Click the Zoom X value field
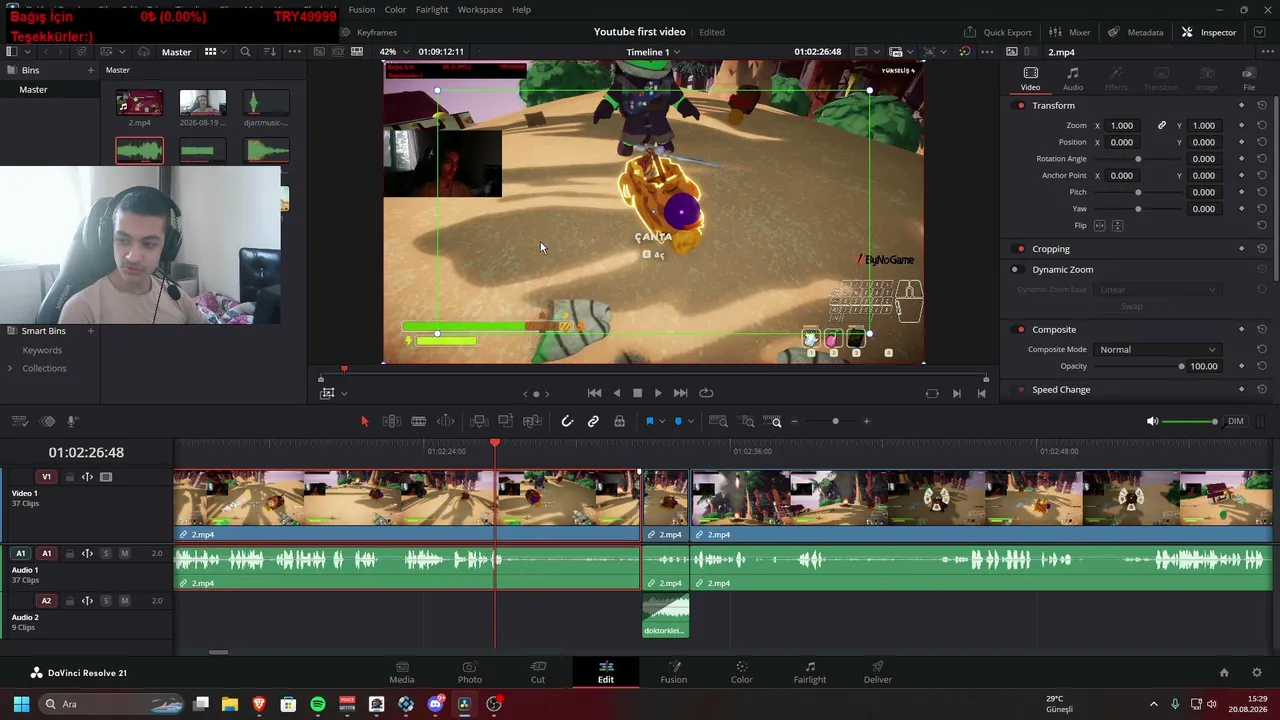1280x720 pixels. click(x=1122, y=125)
